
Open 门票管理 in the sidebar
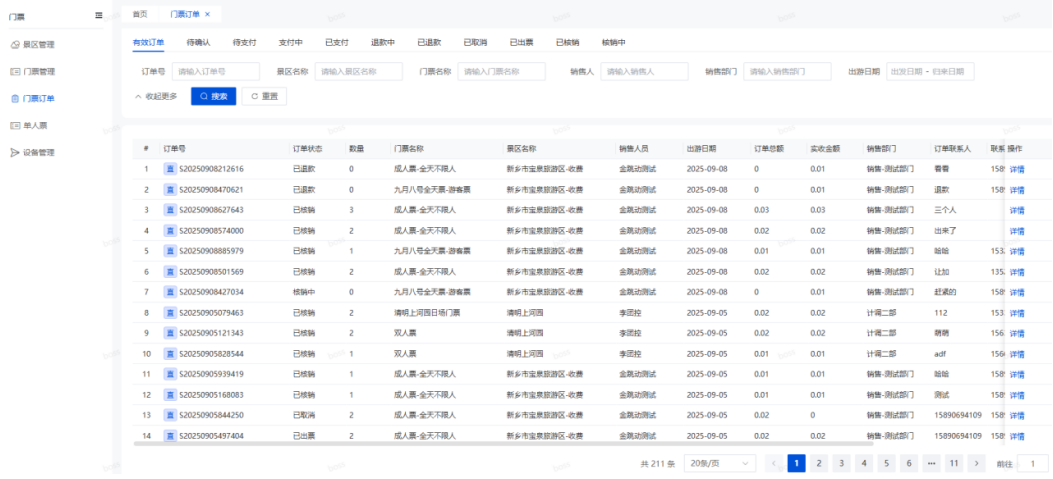38,71
